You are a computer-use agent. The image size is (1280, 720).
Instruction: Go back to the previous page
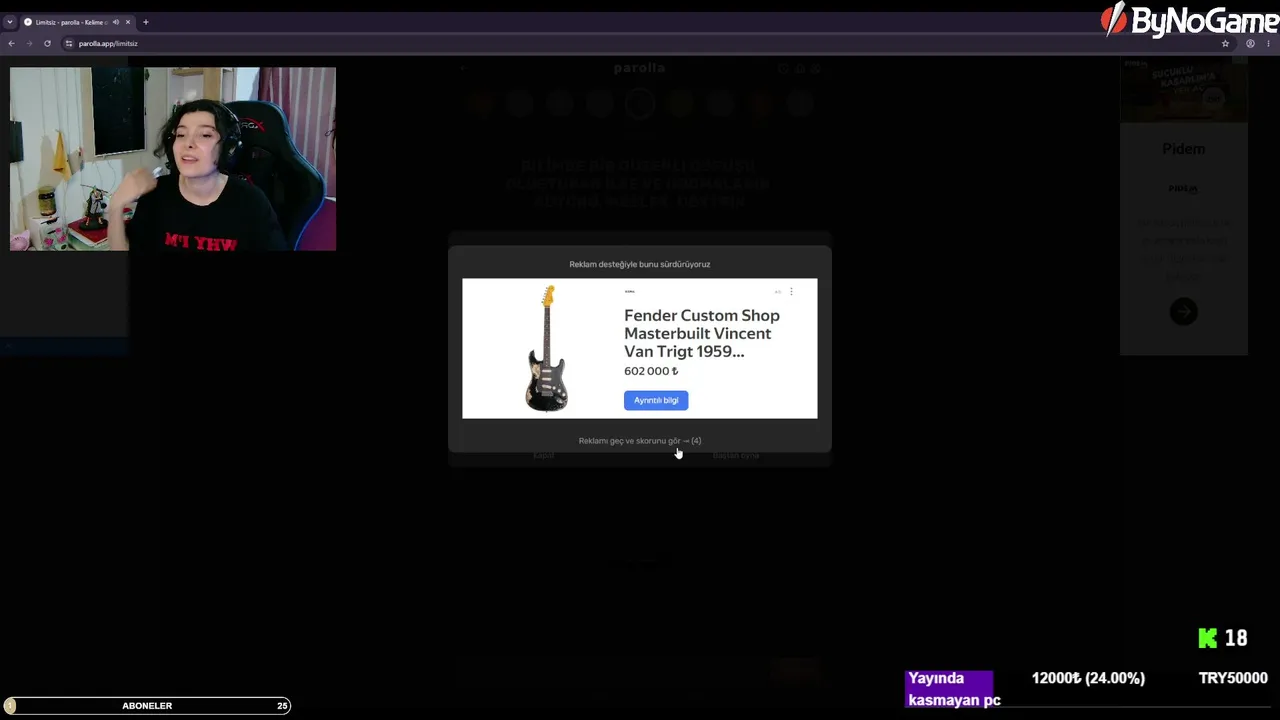coord(11,44)
